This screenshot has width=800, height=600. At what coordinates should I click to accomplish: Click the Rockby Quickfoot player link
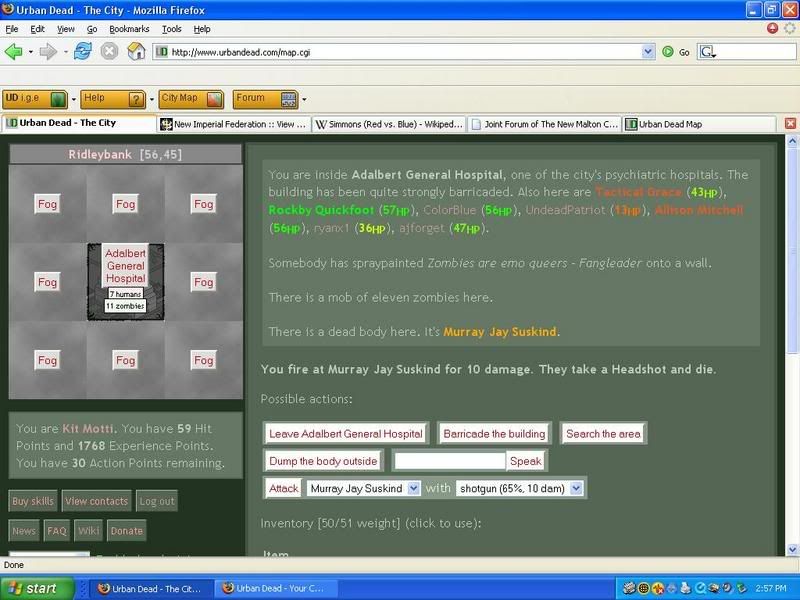[x=321, y=210]
